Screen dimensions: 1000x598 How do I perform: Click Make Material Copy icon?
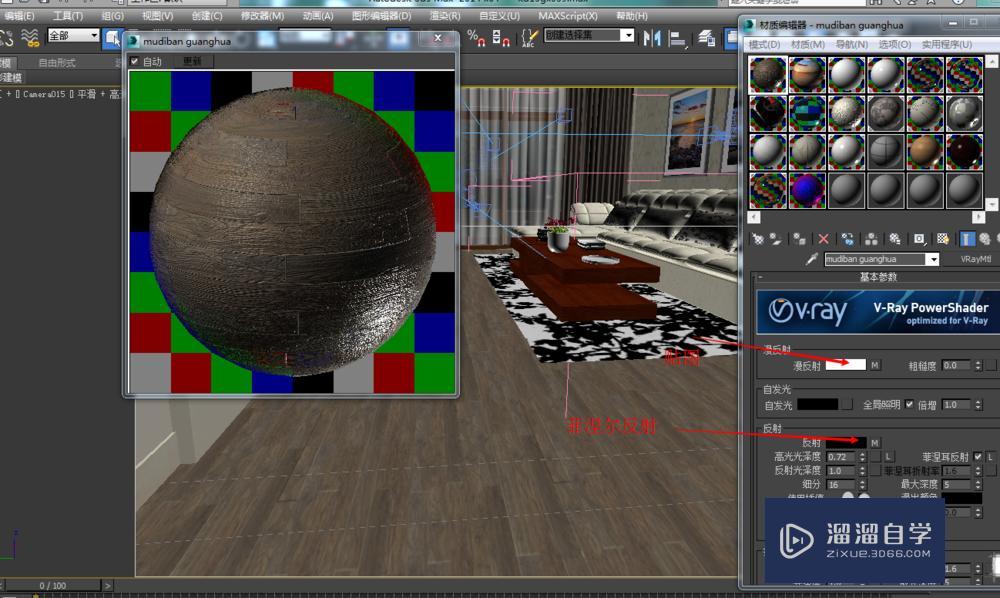pyautogui.click(x=848, y=239)
